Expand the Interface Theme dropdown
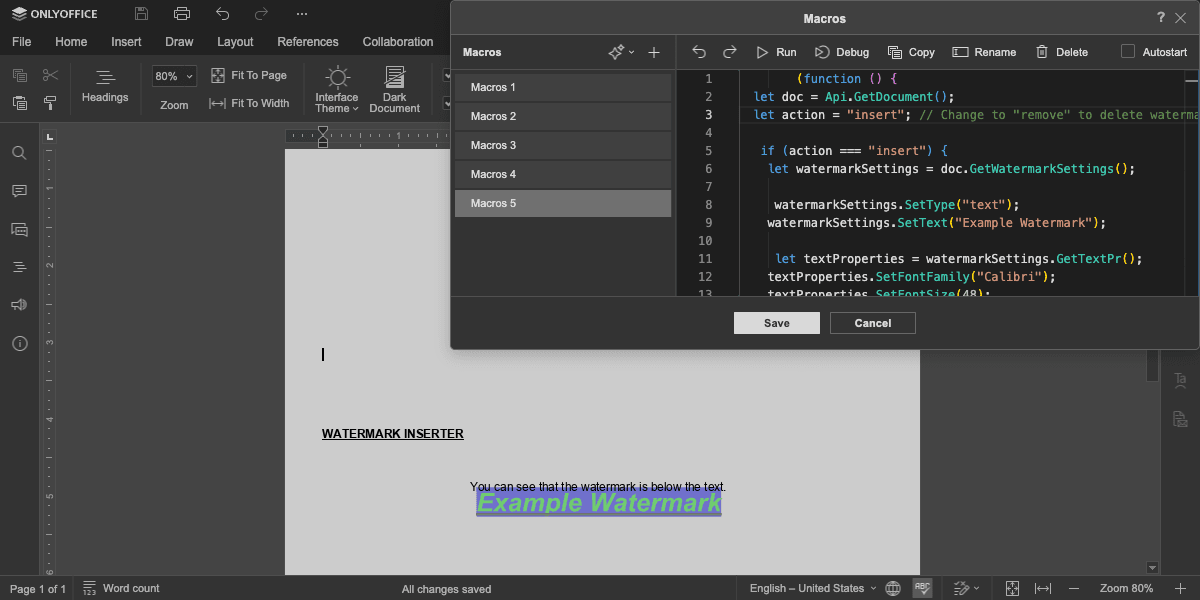The image size is (1200, 600). click(x=337, y=90)
